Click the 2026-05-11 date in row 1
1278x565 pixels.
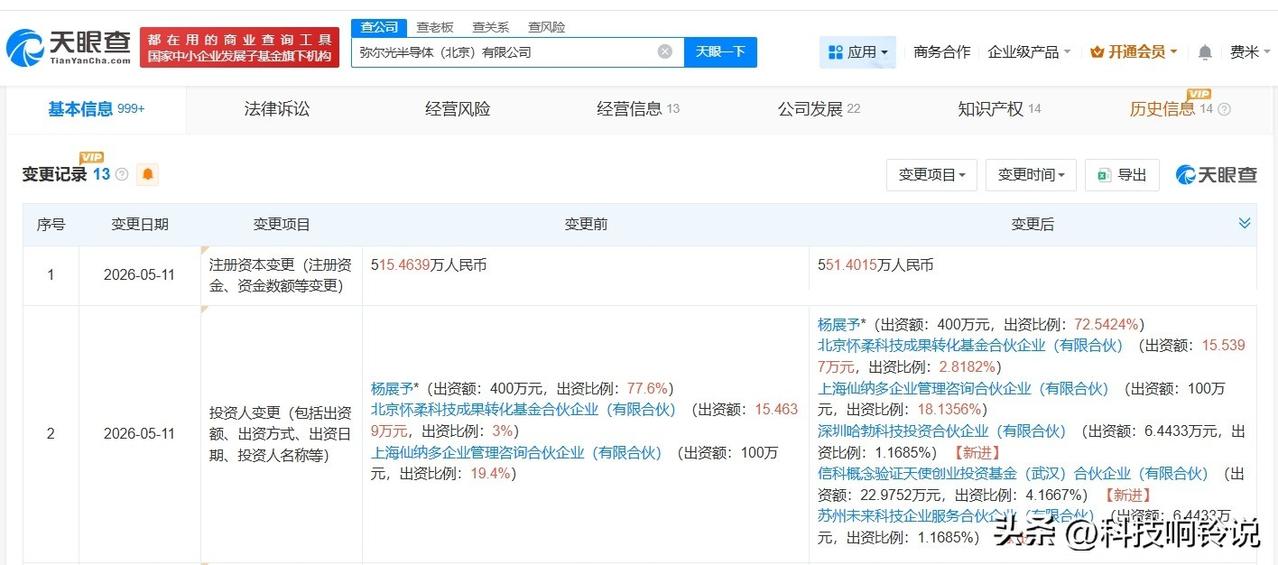(x=139, y=274)
